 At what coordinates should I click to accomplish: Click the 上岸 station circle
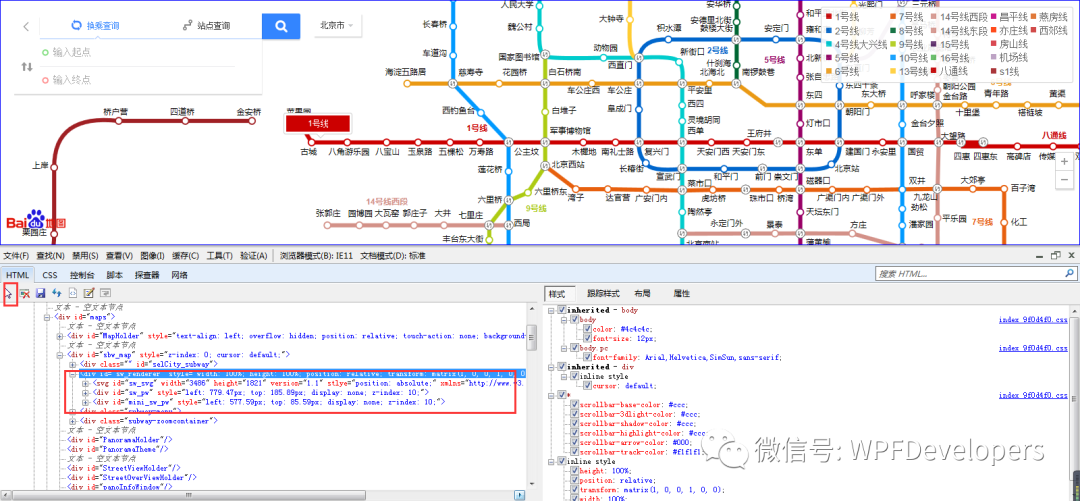(54, 165)
